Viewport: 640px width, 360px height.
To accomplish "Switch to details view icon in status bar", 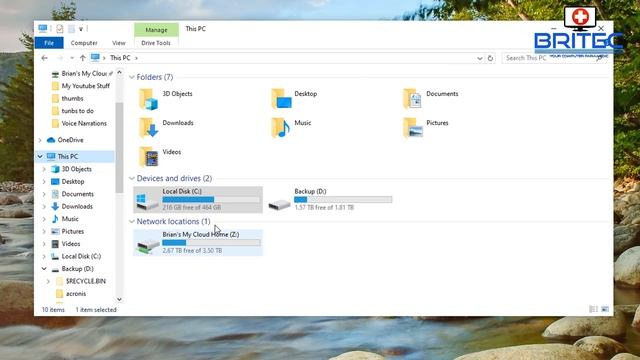I will click(x=593, y=309).
